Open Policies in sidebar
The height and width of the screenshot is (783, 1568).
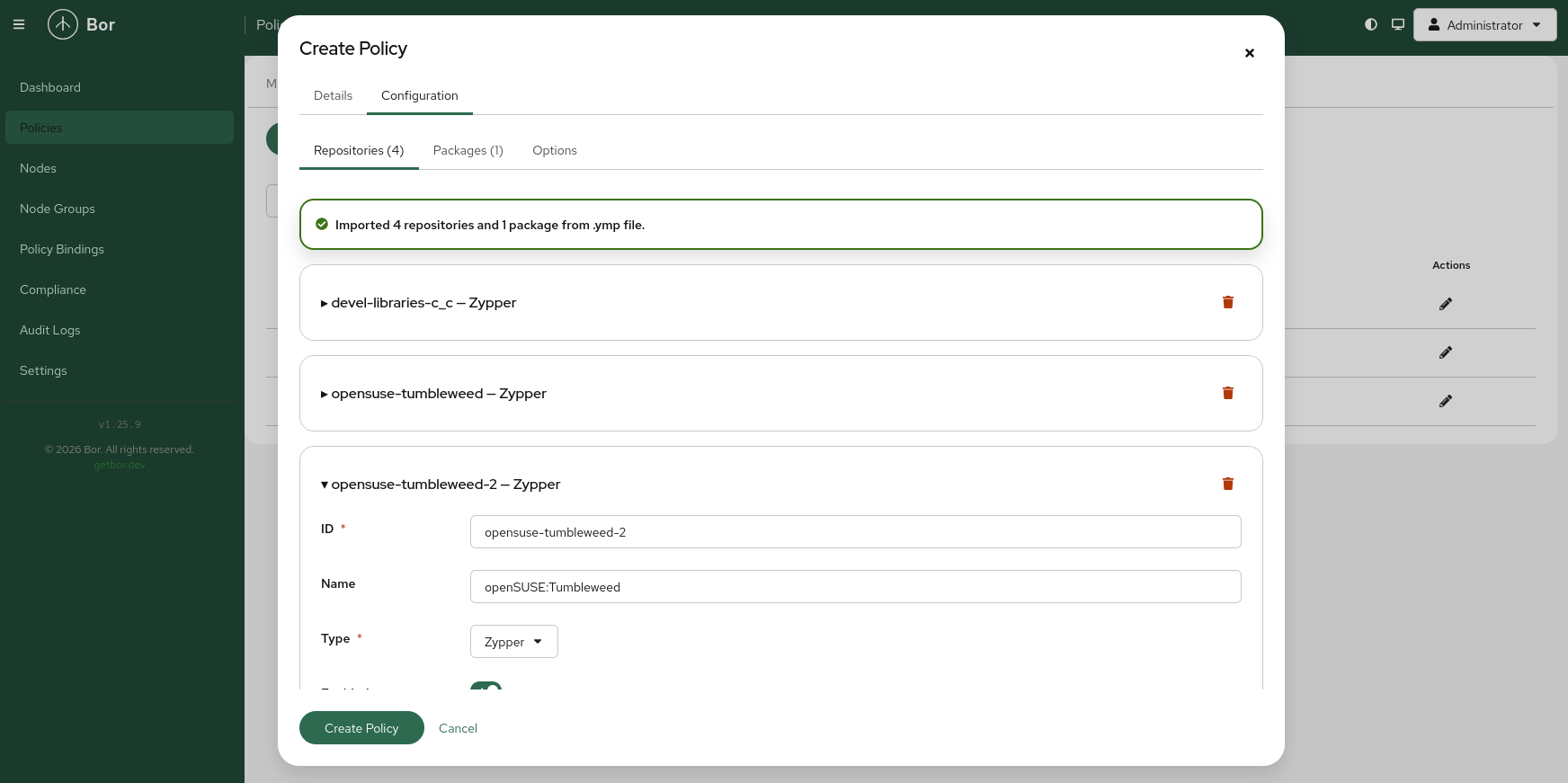click(x=120, y=128)
